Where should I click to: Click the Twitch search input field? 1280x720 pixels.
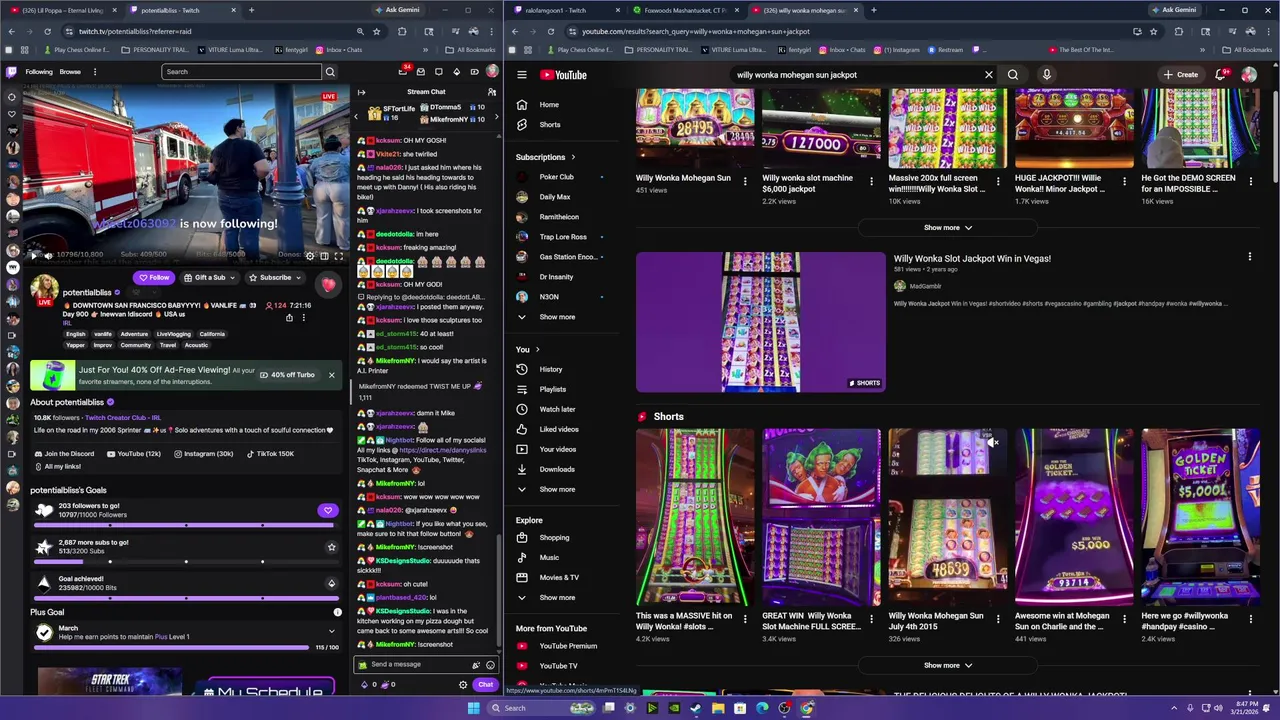pos(241,72)
